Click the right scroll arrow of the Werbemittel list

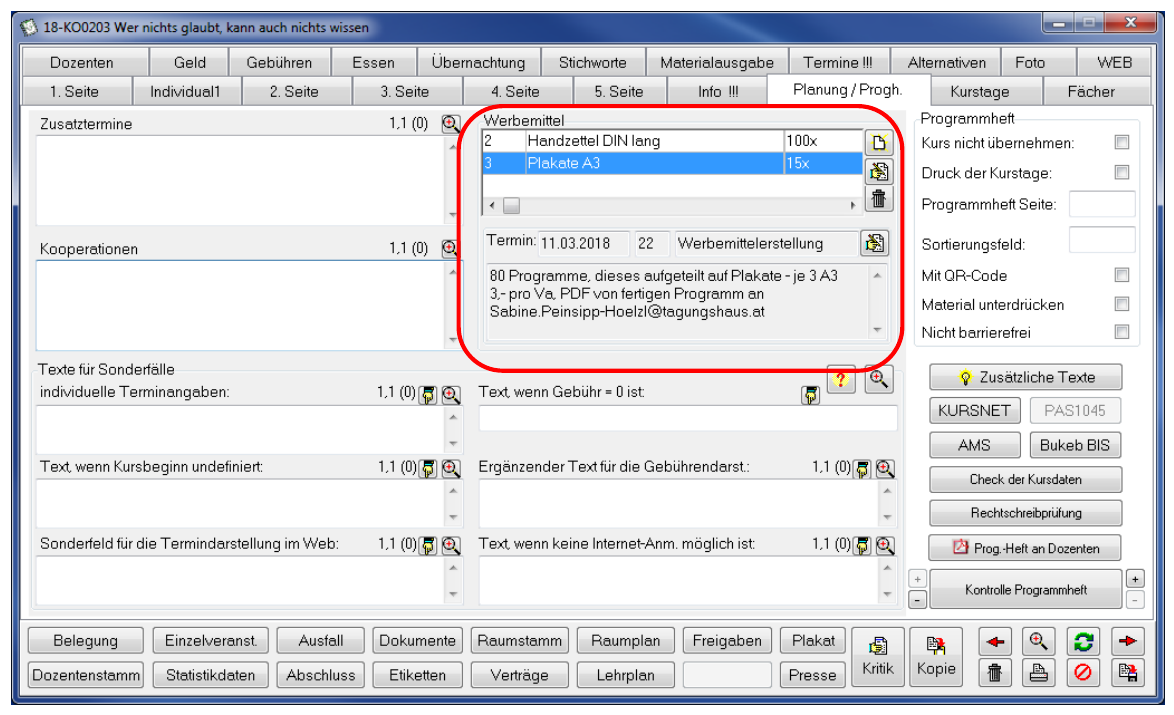tap(853, 205)
